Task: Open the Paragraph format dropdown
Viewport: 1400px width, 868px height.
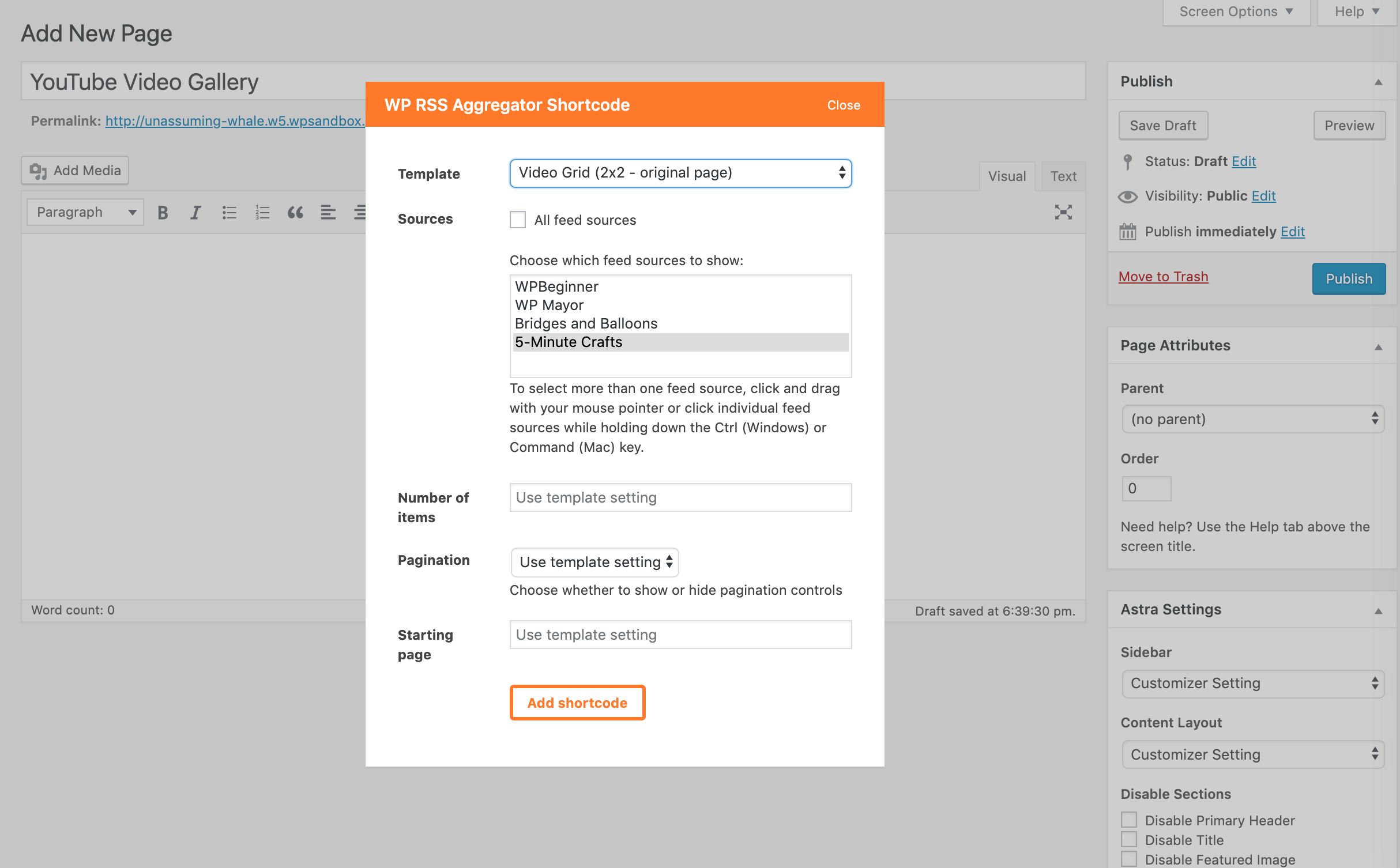Action: (x=85, y=212)
